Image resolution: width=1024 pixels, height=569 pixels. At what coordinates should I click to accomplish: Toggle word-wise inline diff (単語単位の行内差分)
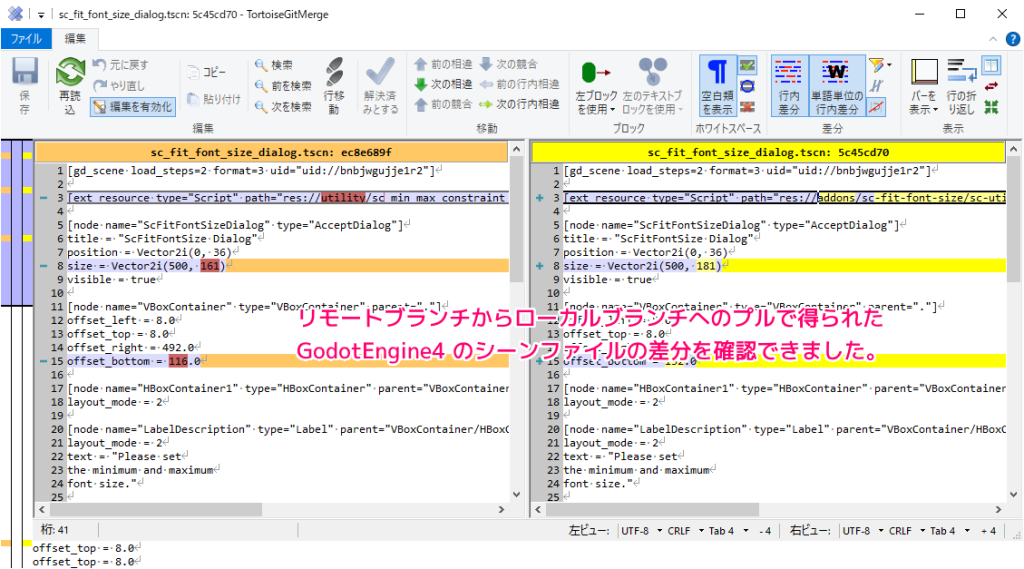tap(837, 86)
